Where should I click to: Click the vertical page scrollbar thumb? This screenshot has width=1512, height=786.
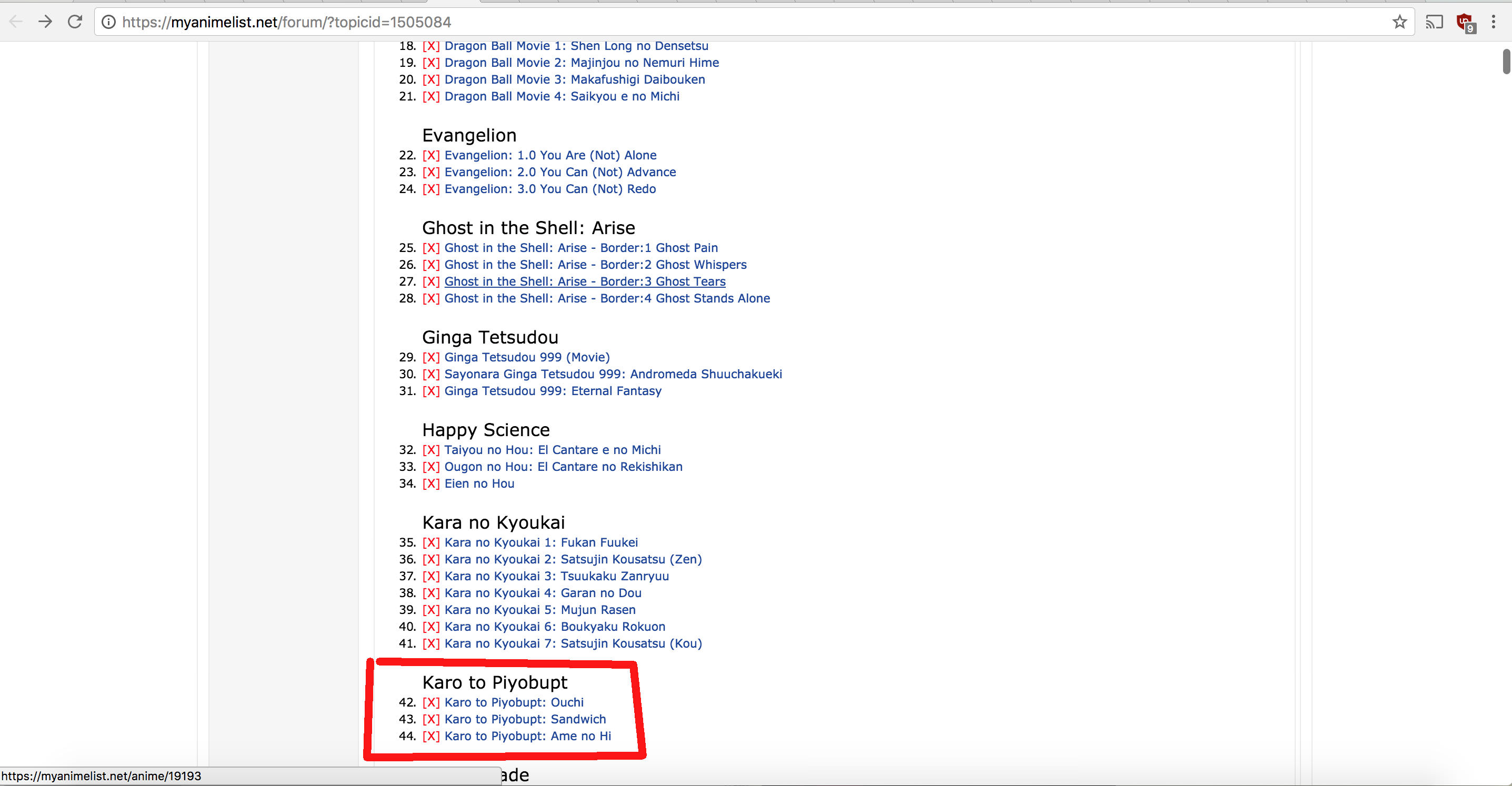(x=1506, y=62)
